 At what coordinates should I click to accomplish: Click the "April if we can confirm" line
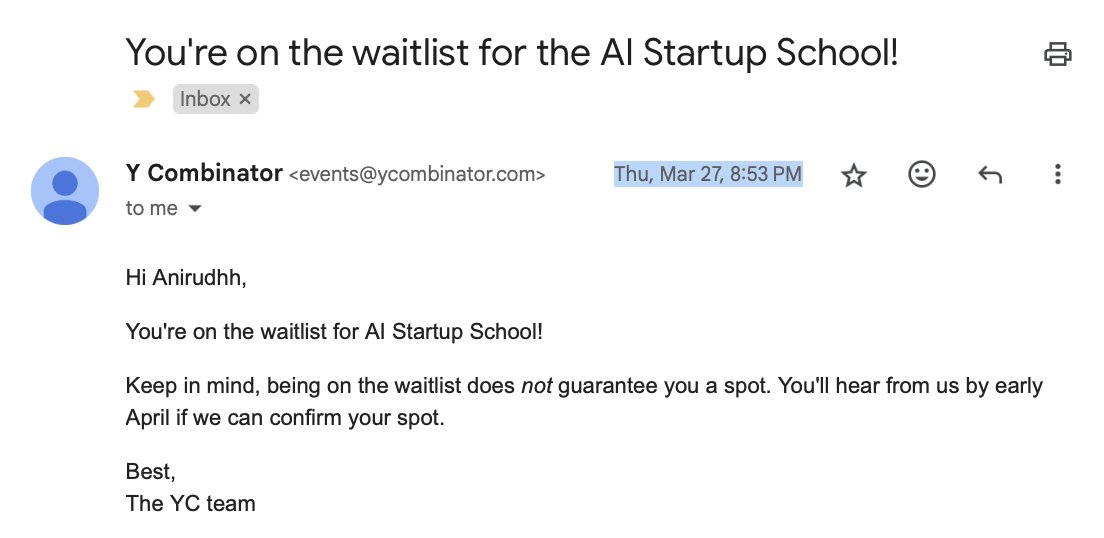[x=284, y=418]
